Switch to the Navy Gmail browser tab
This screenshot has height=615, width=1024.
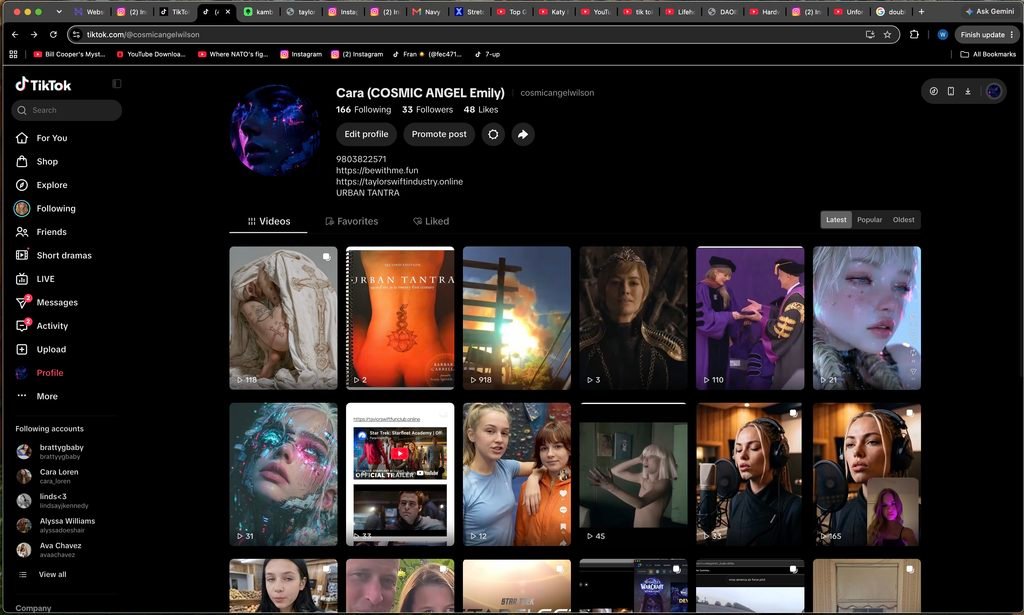426,12
